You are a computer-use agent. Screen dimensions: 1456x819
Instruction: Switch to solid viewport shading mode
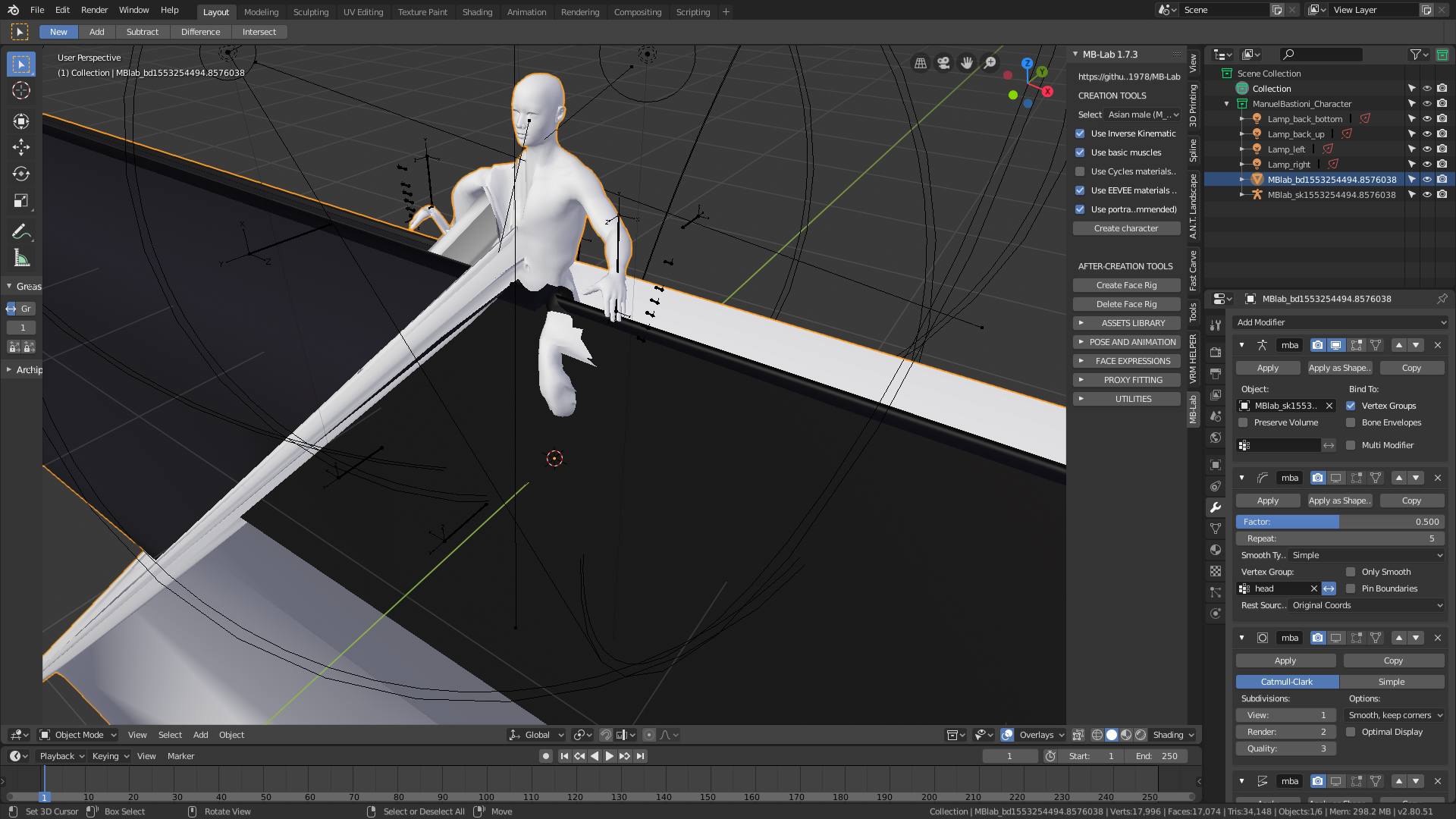coord(1112,735)
